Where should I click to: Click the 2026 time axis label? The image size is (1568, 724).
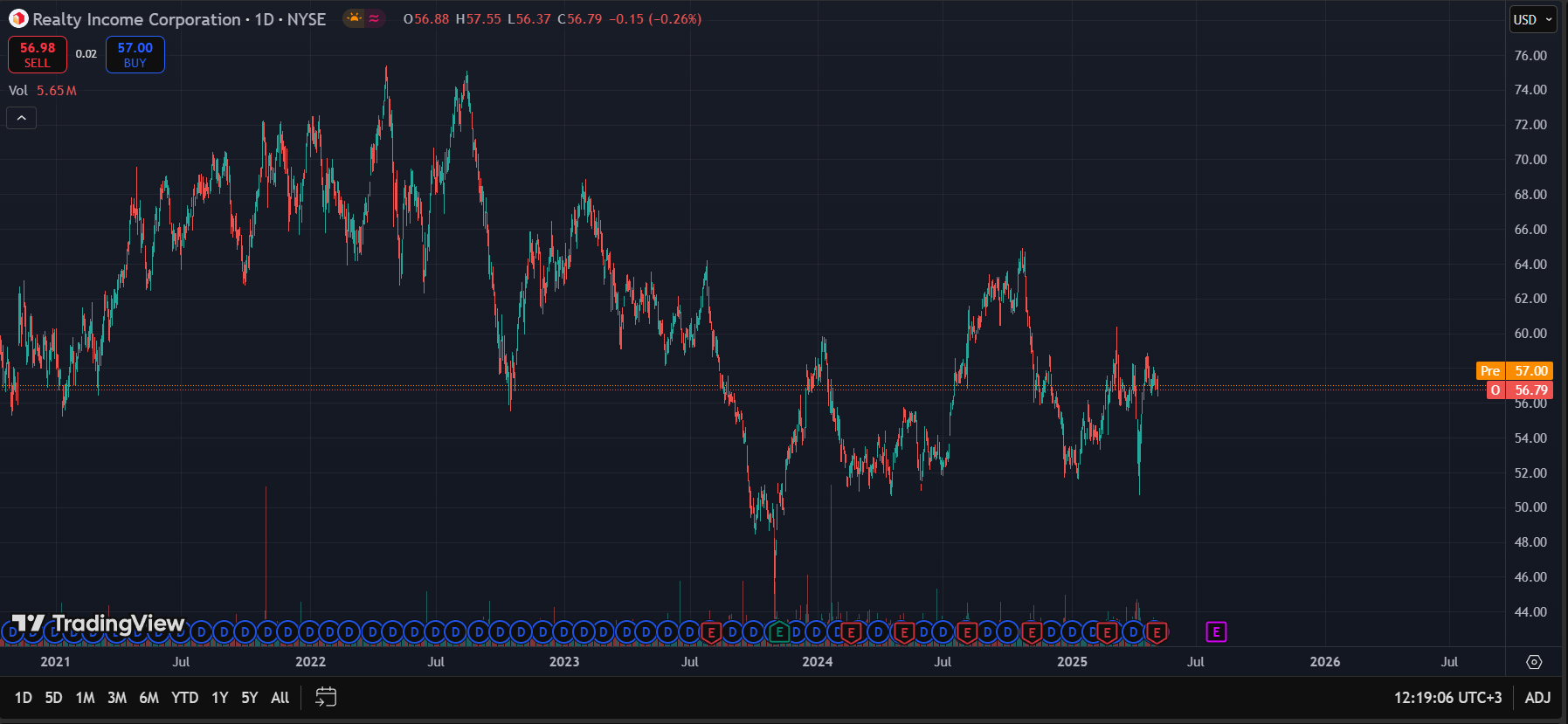pos(1325,662)
